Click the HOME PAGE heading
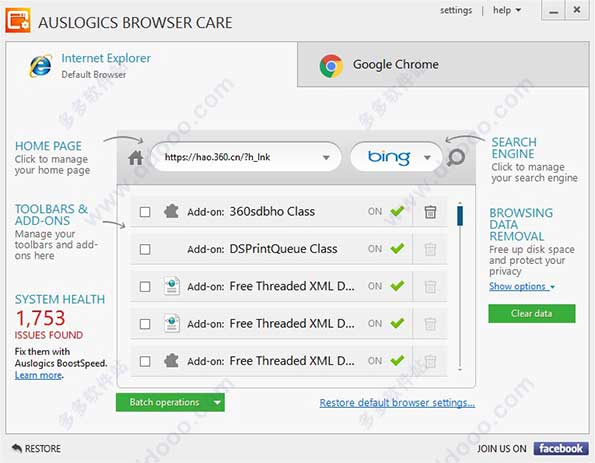Viewport: 595px width, 463px height. [x=48, y=146]
